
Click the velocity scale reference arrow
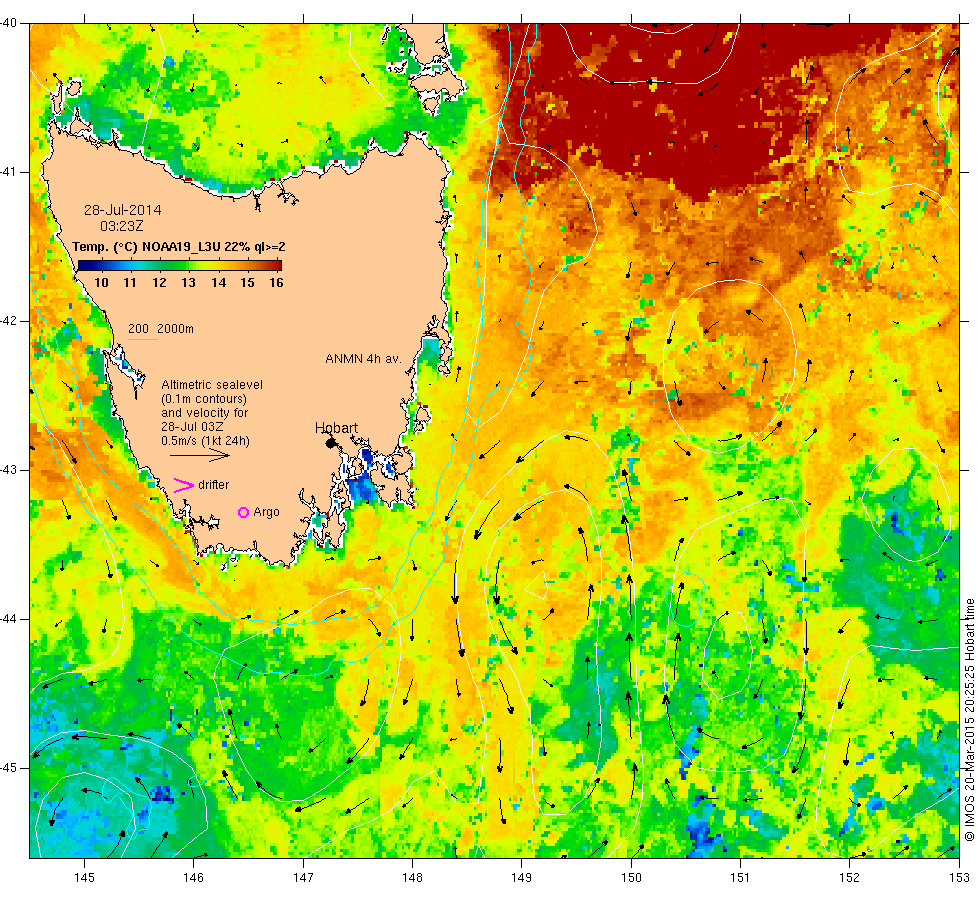pyautogui.click(x=200, y=455)
